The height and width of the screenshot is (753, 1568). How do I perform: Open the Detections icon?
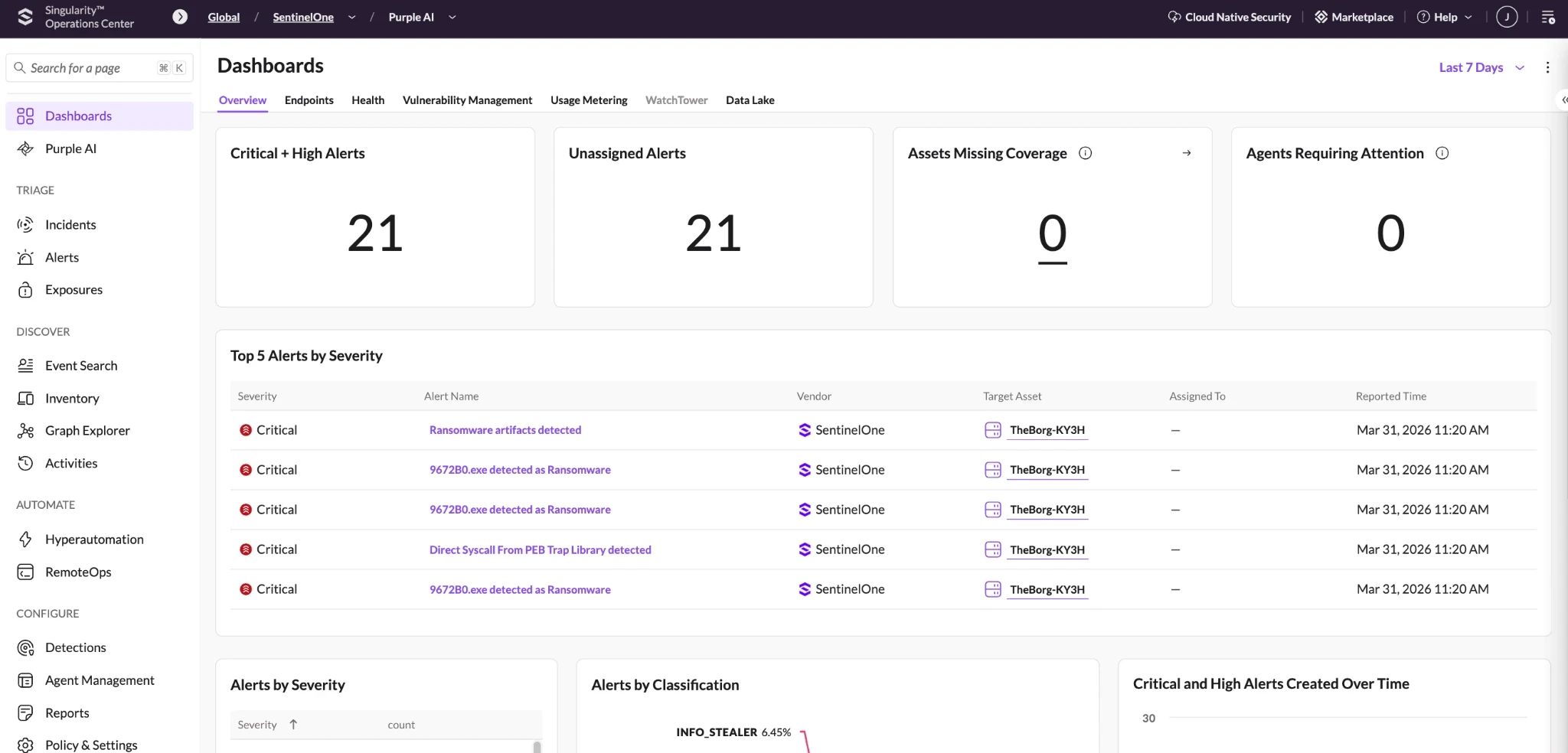tap(25, 648)
